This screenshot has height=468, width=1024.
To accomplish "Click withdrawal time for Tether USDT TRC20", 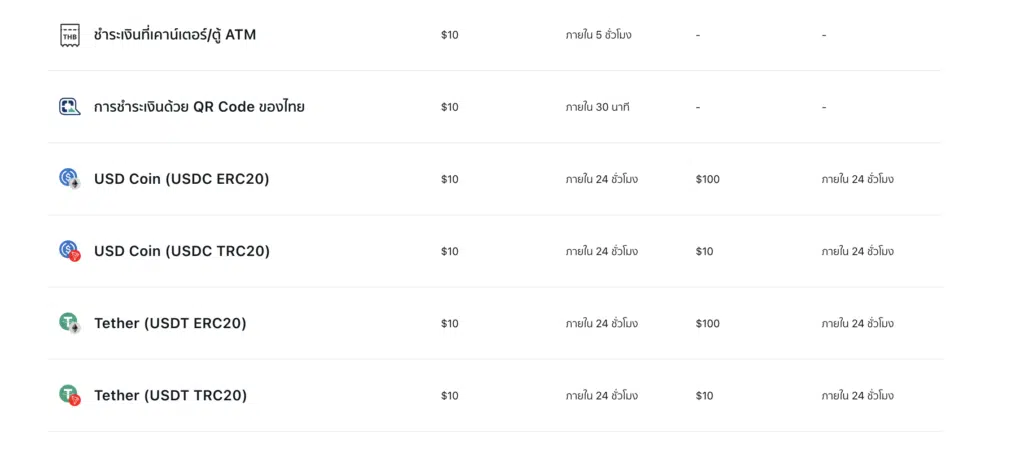I will pyautogui.click(x=857, y=396).
